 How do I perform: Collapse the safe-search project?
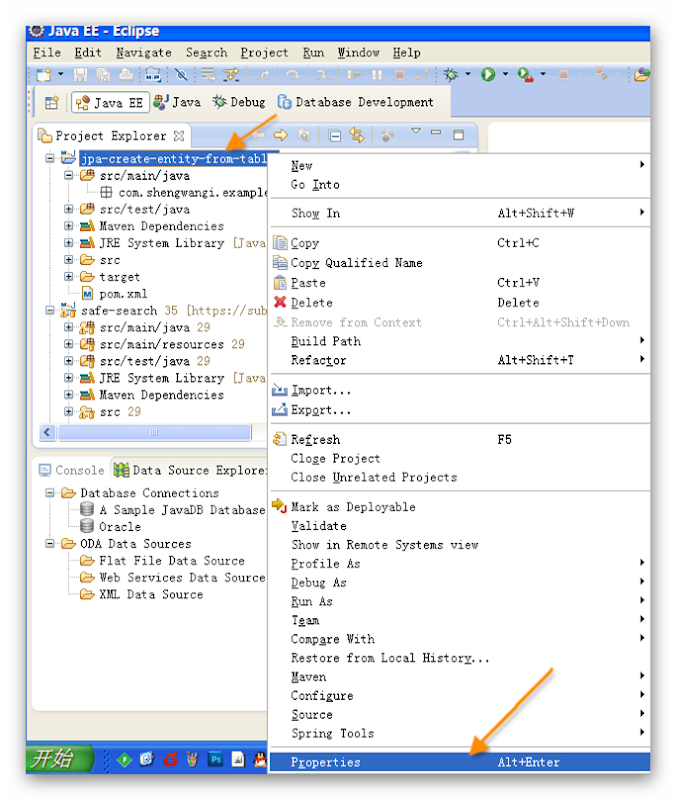point(49,310)
